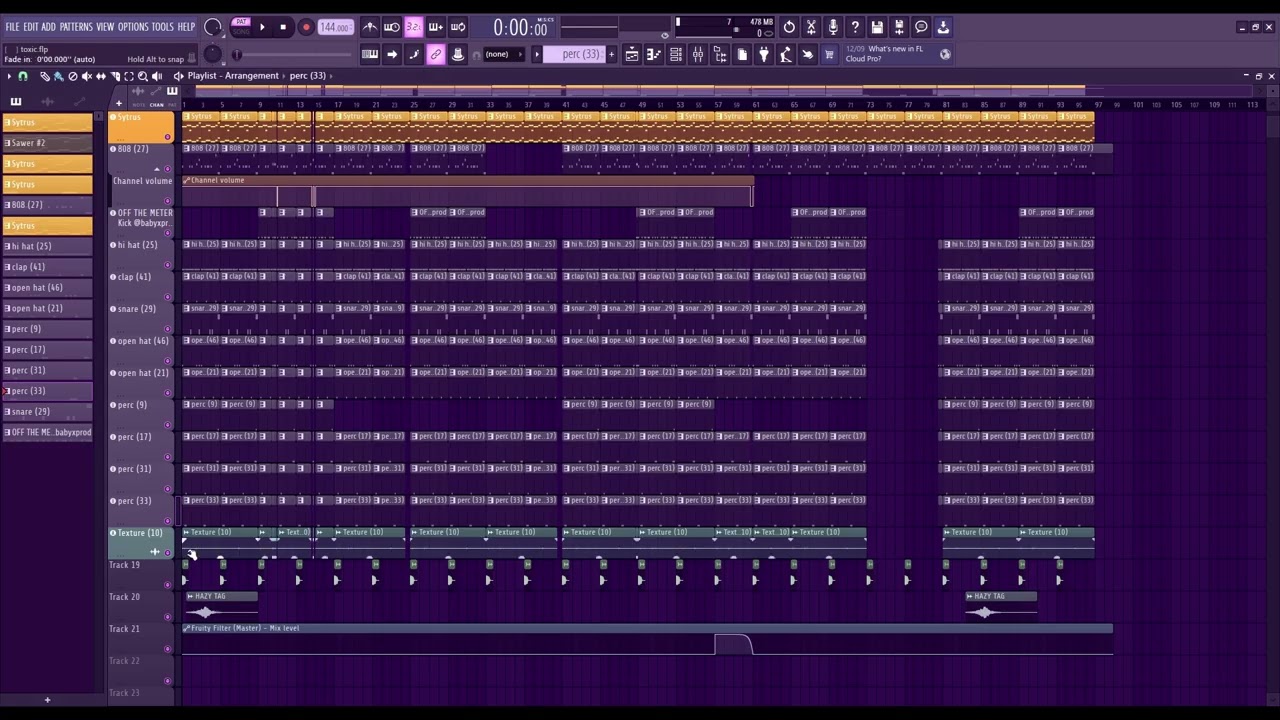This screenshot has height=720, width=1280.
Task: Expand arrow after perc (33) in Playlist title
Action: point(330,76)
